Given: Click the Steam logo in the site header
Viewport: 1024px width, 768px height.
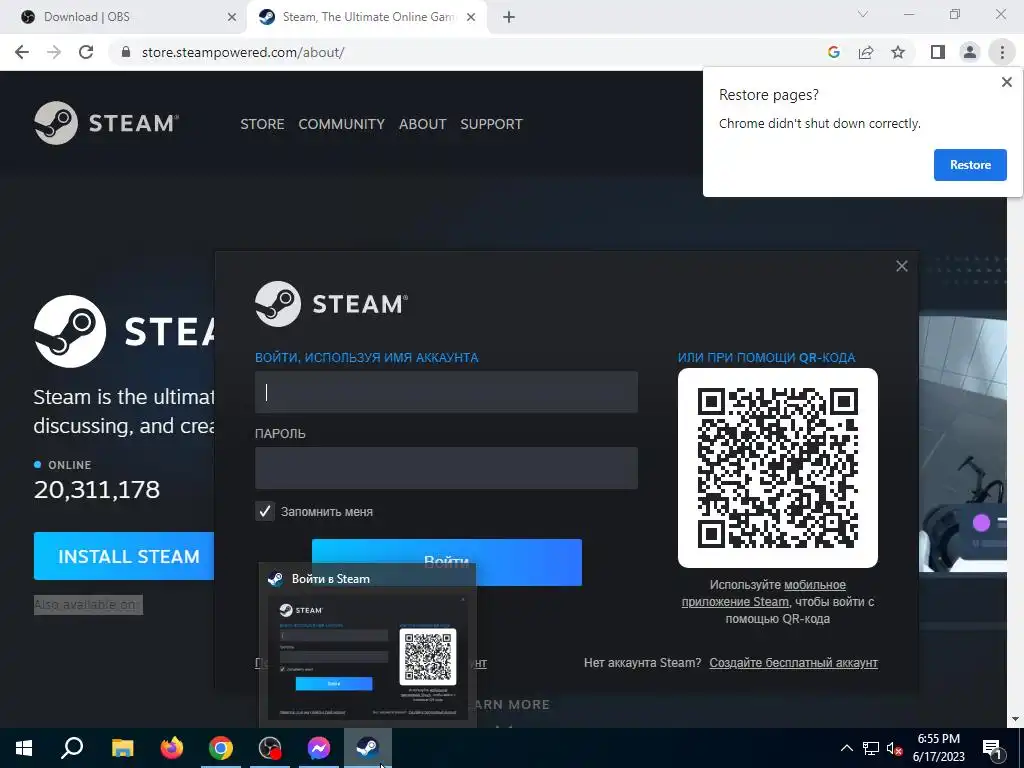Looking at the screenshot, I should pos(106,123).
